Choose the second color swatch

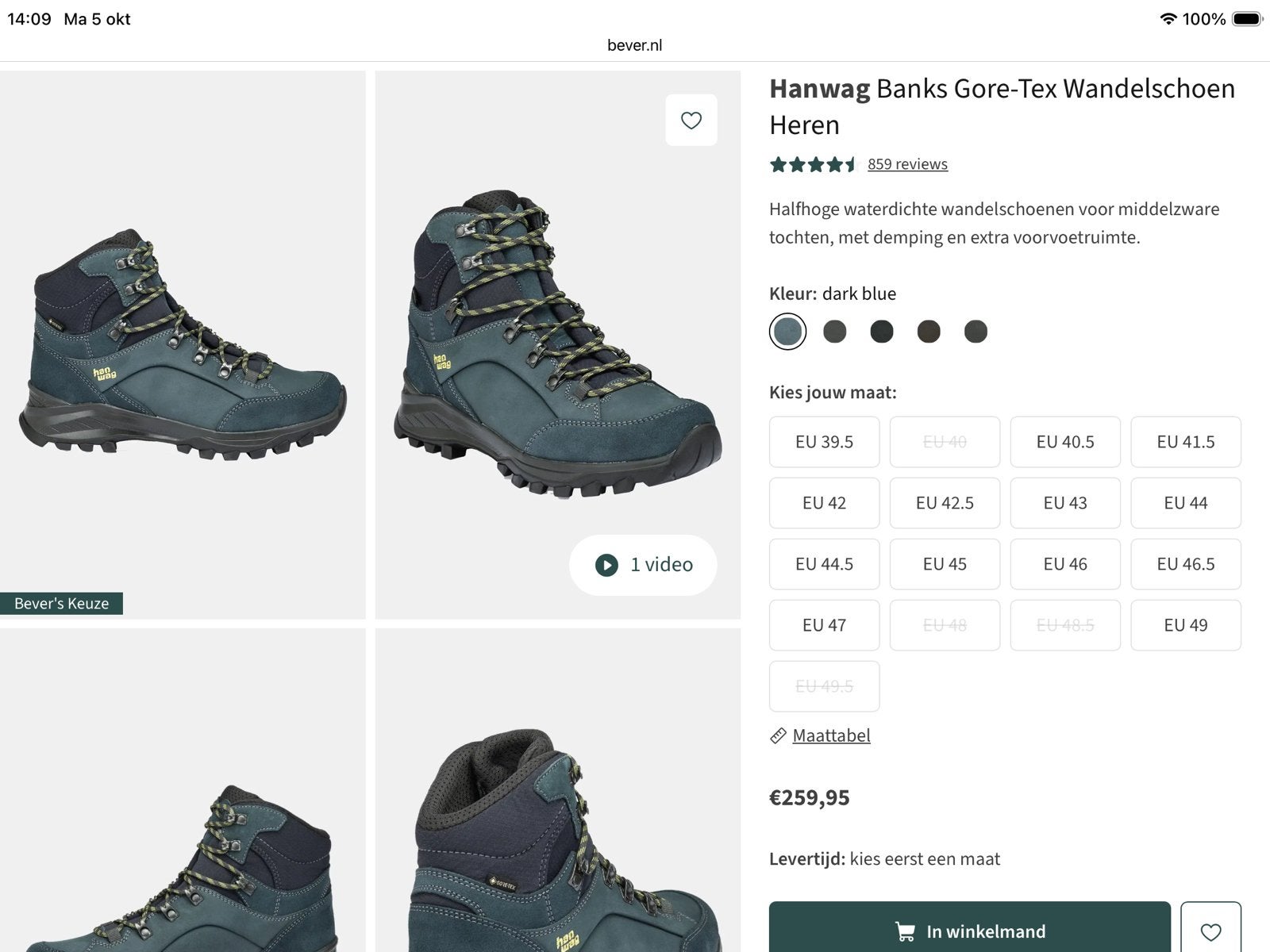834,332
